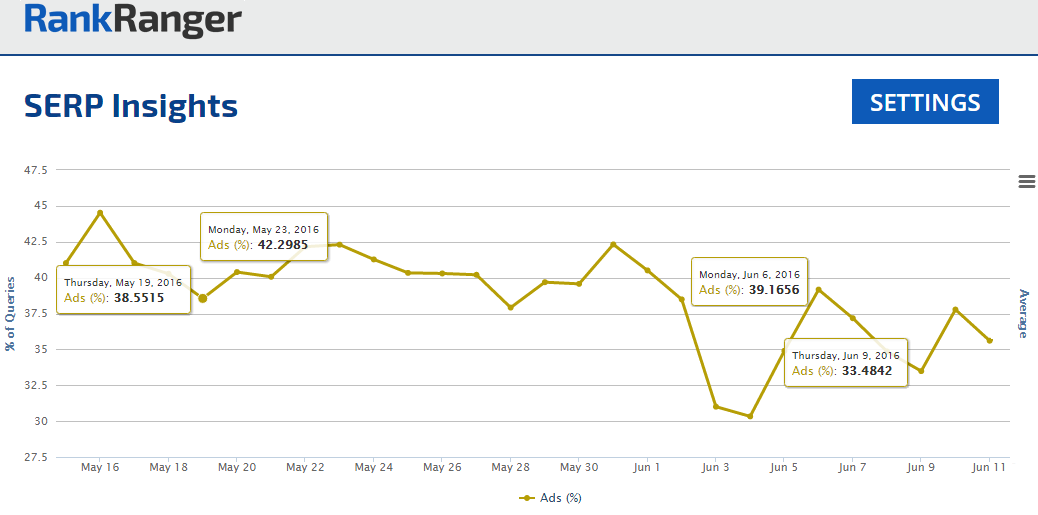Click the 'Average' right axis title
Image resolution: width=1038 pixels, height=515 pixels.
click(1023, 313)
